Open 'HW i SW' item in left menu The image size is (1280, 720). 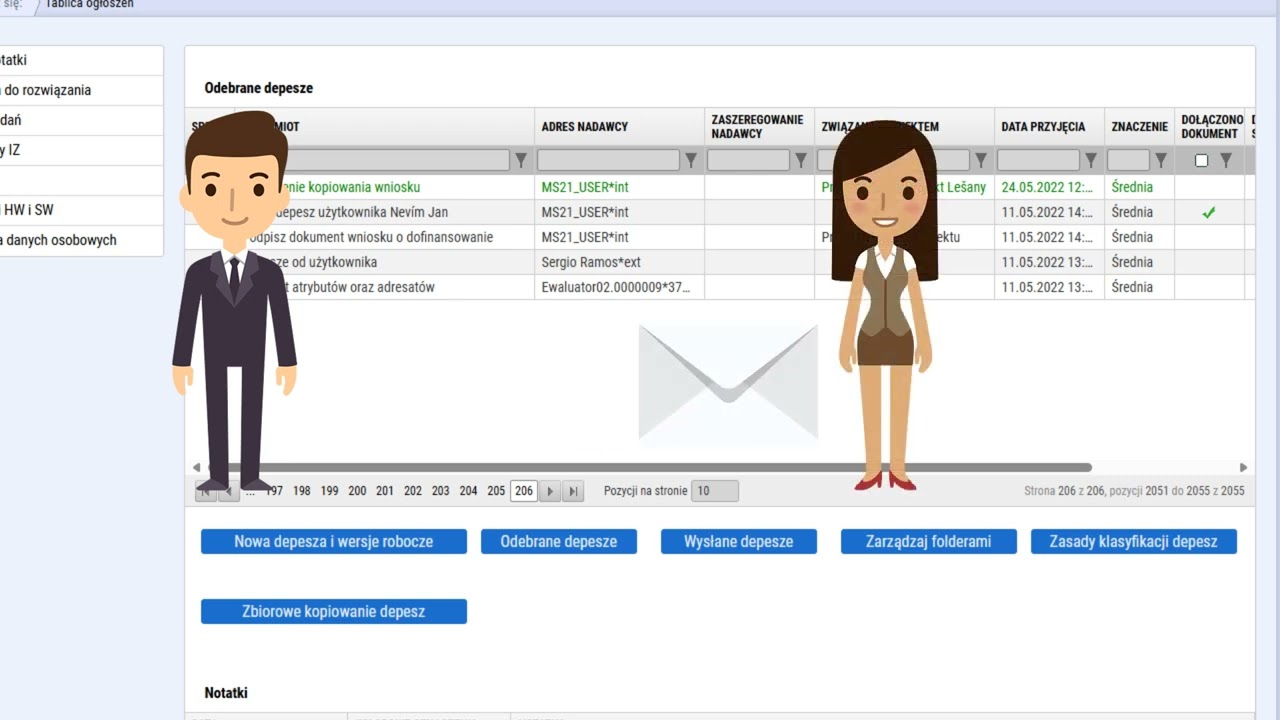(x=80, y=210)
